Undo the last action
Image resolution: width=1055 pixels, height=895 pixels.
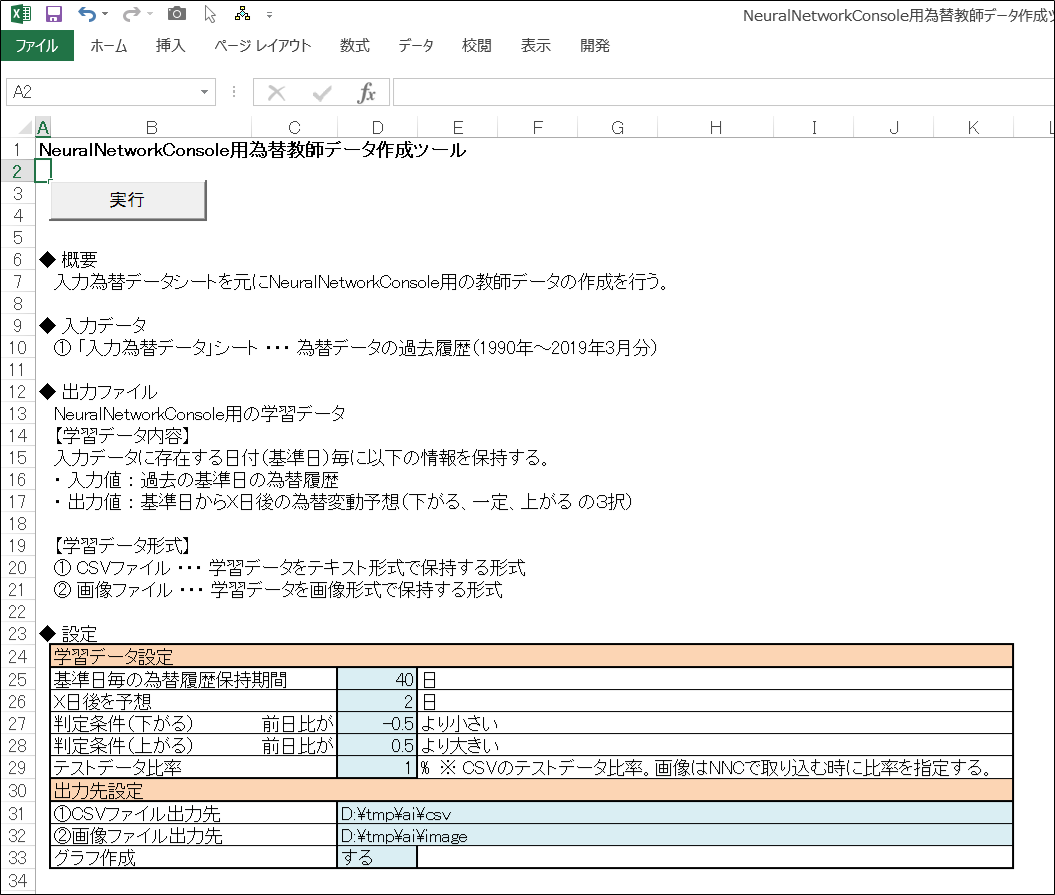(x=86, y=13)
